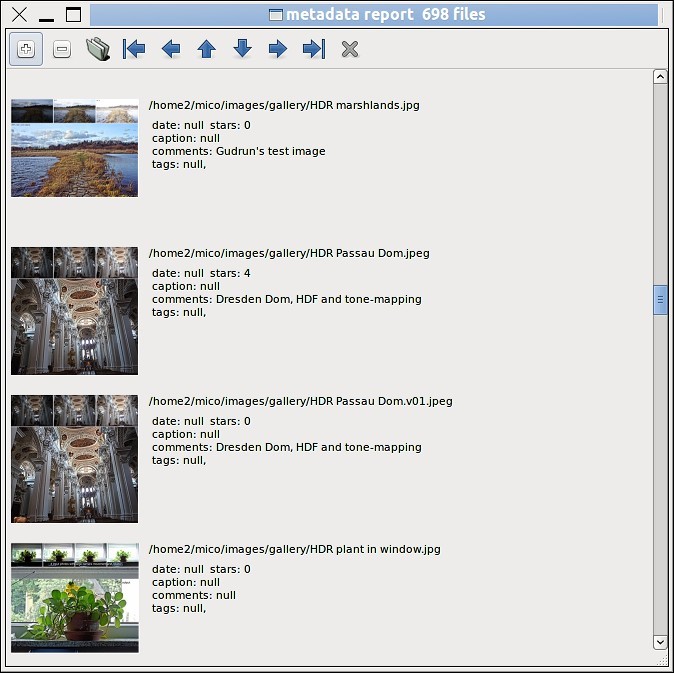Click the HDR plant in window.jpg path text
674x673 pixels.
(x=294, y=549)
